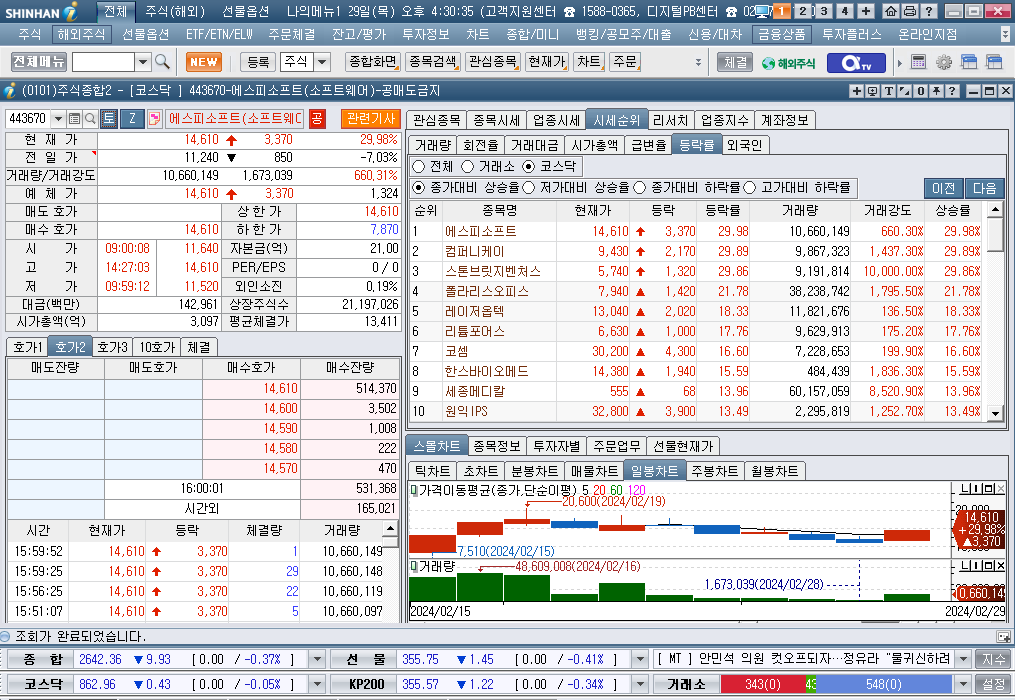Click the 종목검색 toolbar button

pos(433,62)
